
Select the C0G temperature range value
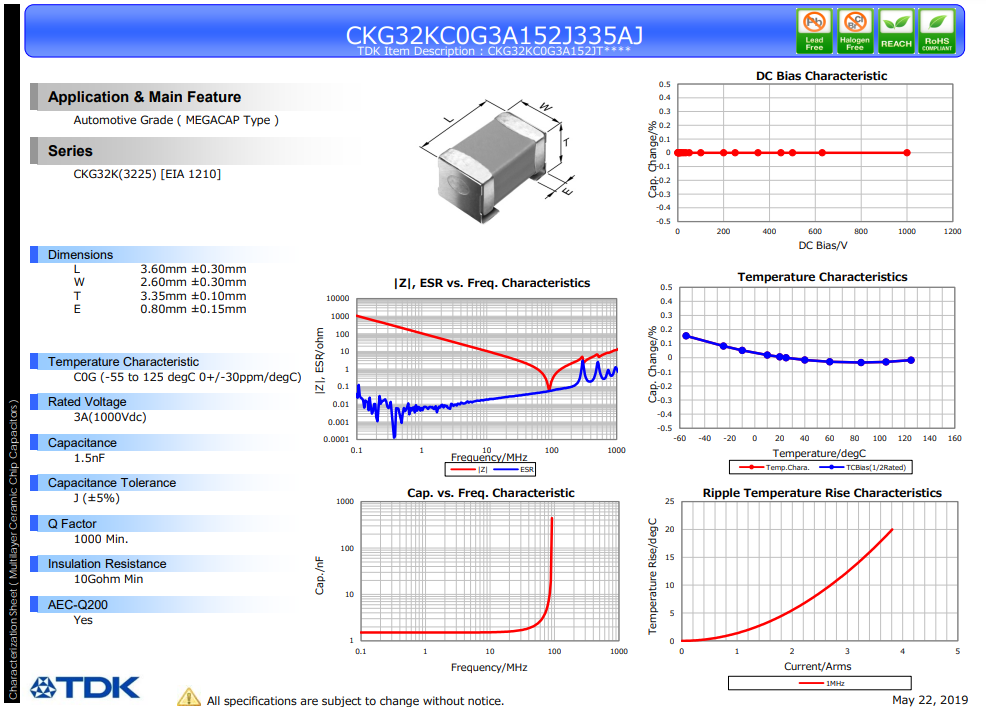[x=187, y=377]
